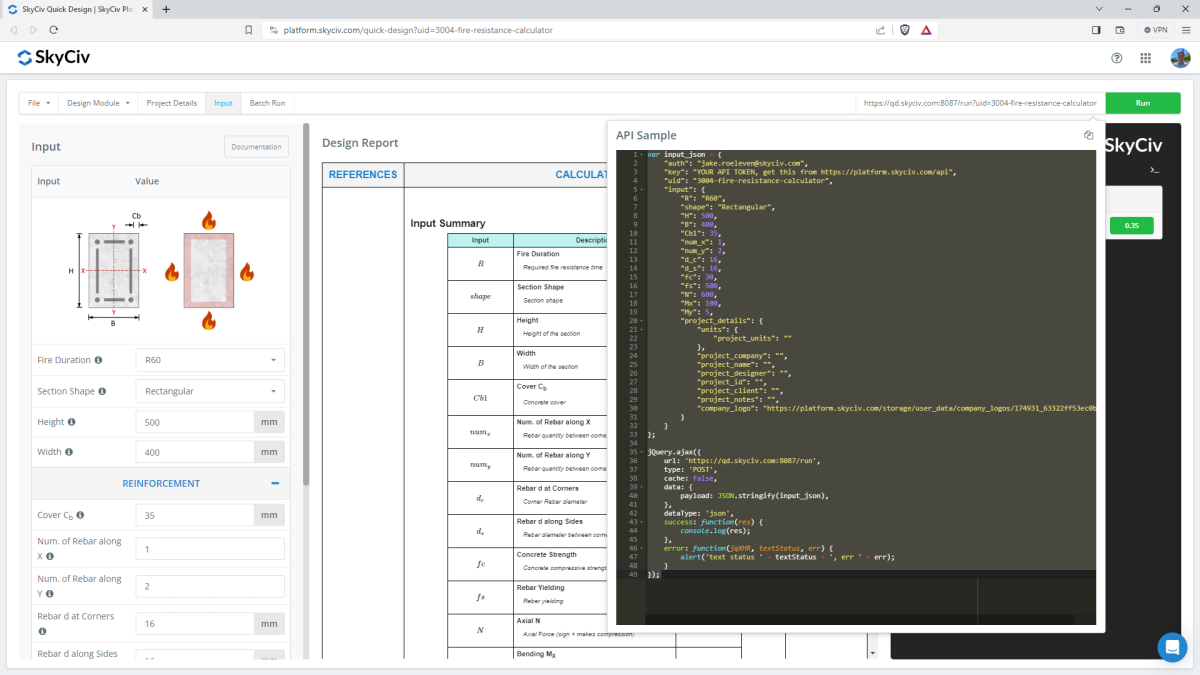Click the user profile avatar
This screenshot has height=675, width=1200.
[1180, 58]
